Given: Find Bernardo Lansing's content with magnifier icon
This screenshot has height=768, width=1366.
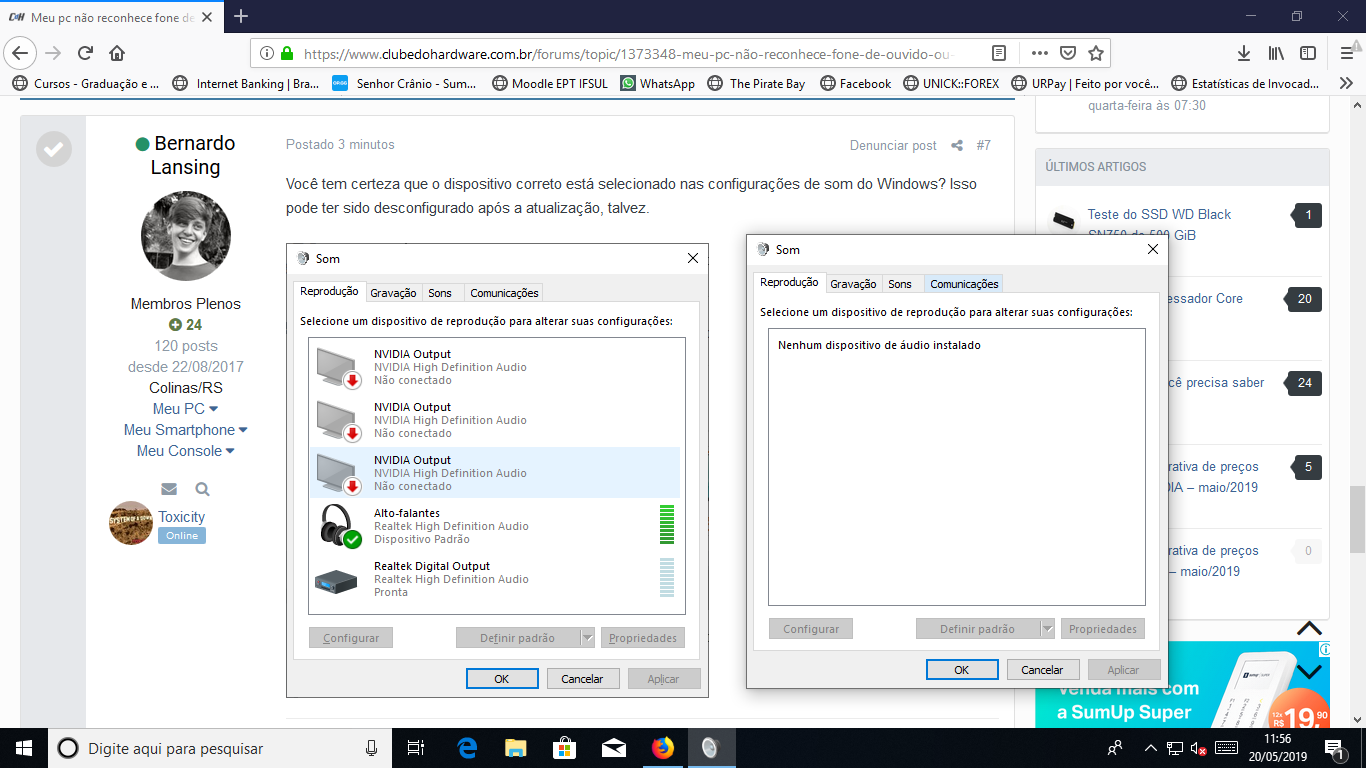Looking at the screenshot, I should point(202,489).
